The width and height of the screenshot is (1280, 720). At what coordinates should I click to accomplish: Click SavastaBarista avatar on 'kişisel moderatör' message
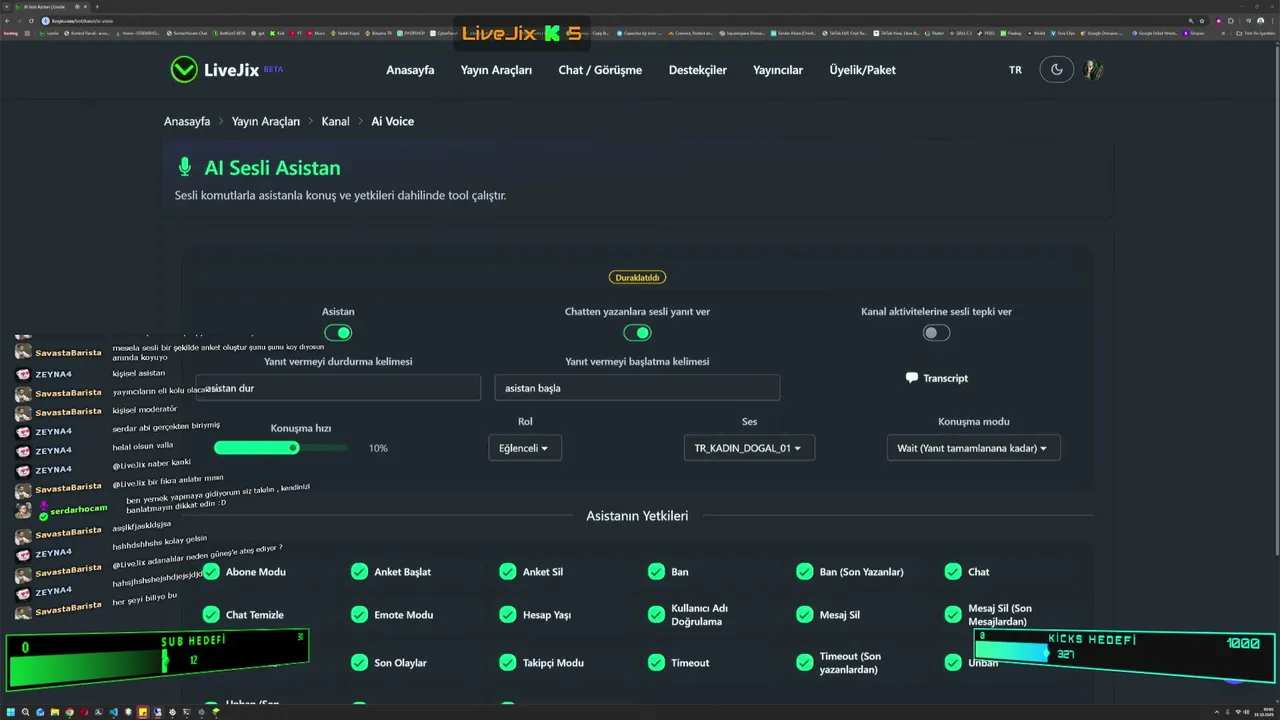tap(23, 411)
